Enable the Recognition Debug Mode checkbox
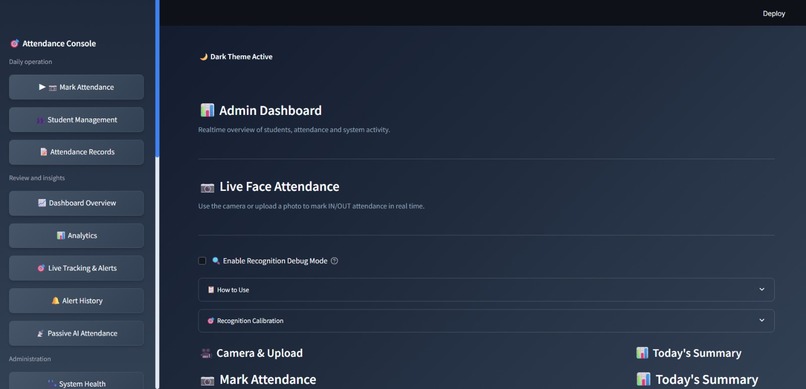This screenshot has height=389, width=806. (202, 261)
